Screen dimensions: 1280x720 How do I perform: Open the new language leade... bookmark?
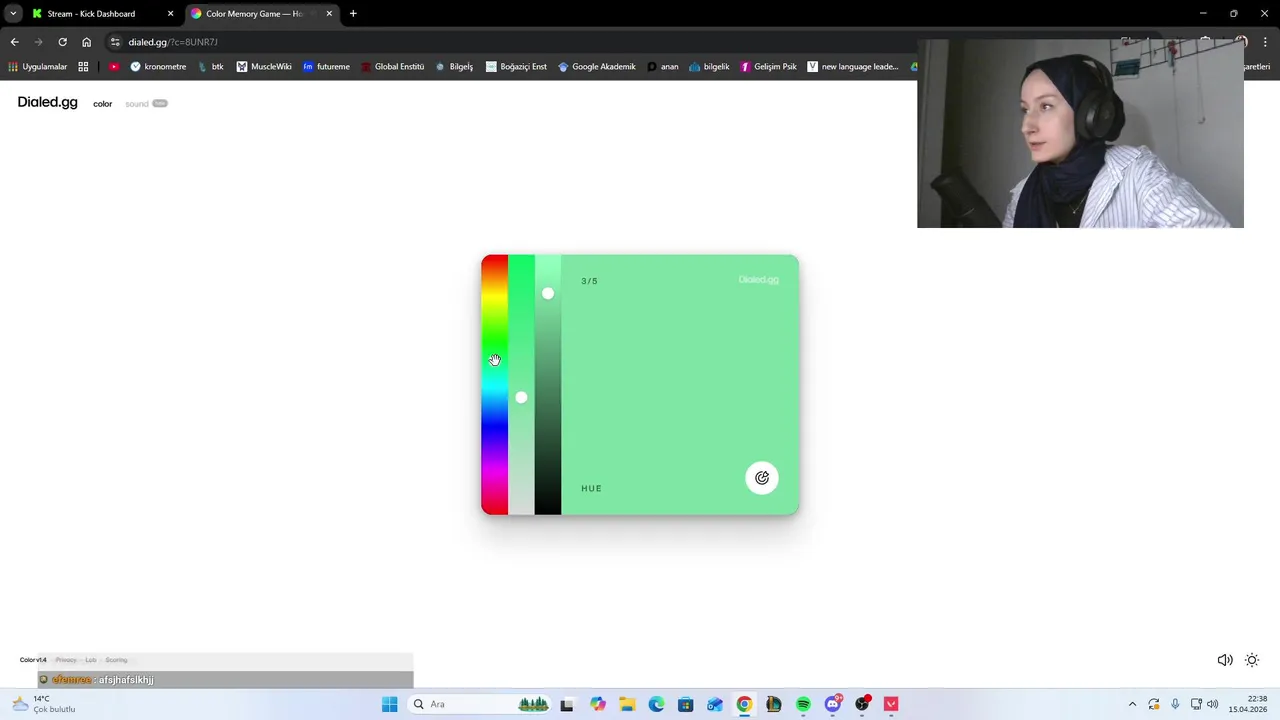pyautogui.click(x=853, y=67)
